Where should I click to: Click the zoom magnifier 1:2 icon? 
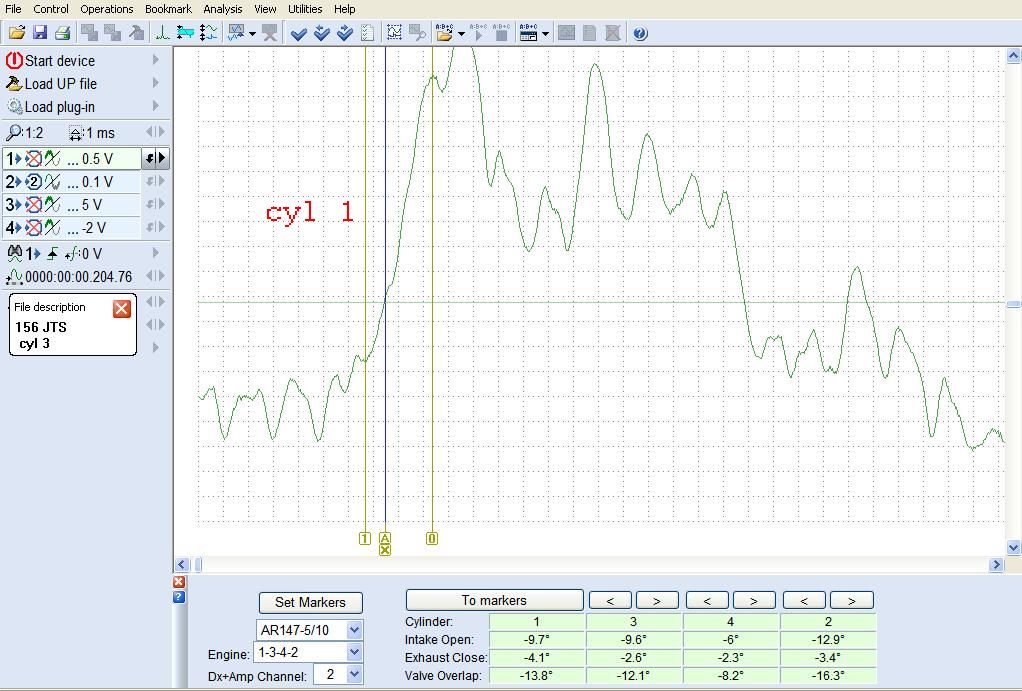[13, 133]
